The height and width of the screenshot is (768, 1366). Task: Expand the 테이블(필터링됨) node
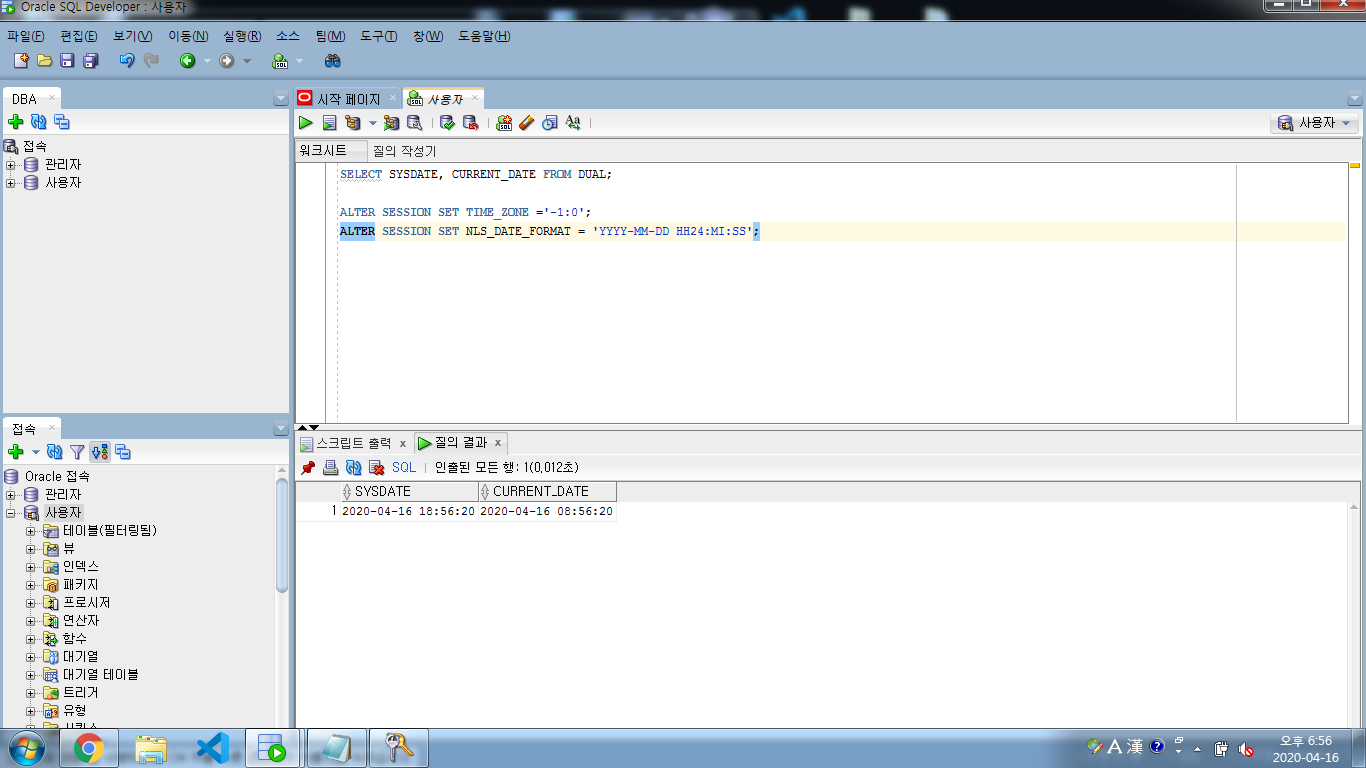point(31,531)
